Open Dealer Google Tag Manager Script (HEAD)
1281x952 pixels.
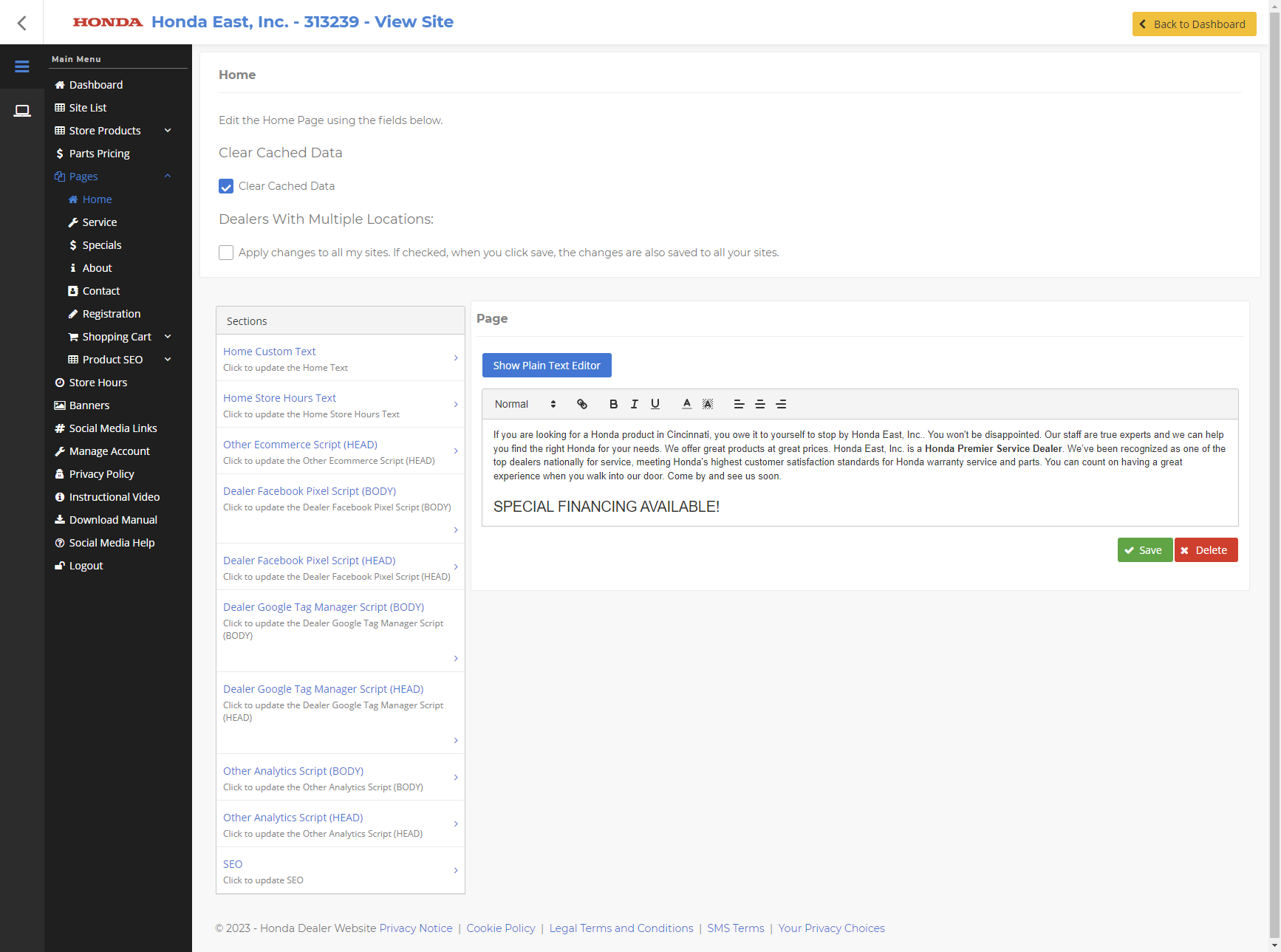341,713
